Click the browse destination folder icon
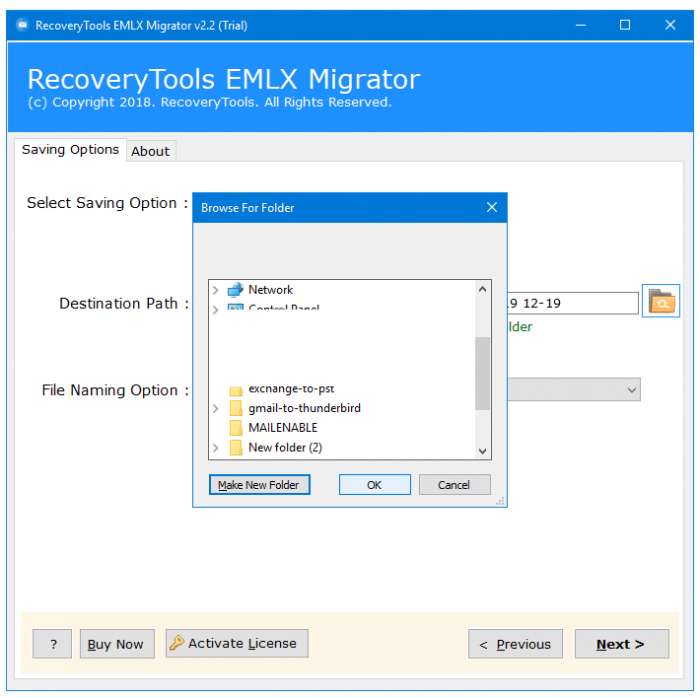The height and width of the screenshot is (698, 700). click(x=660, y=301)
